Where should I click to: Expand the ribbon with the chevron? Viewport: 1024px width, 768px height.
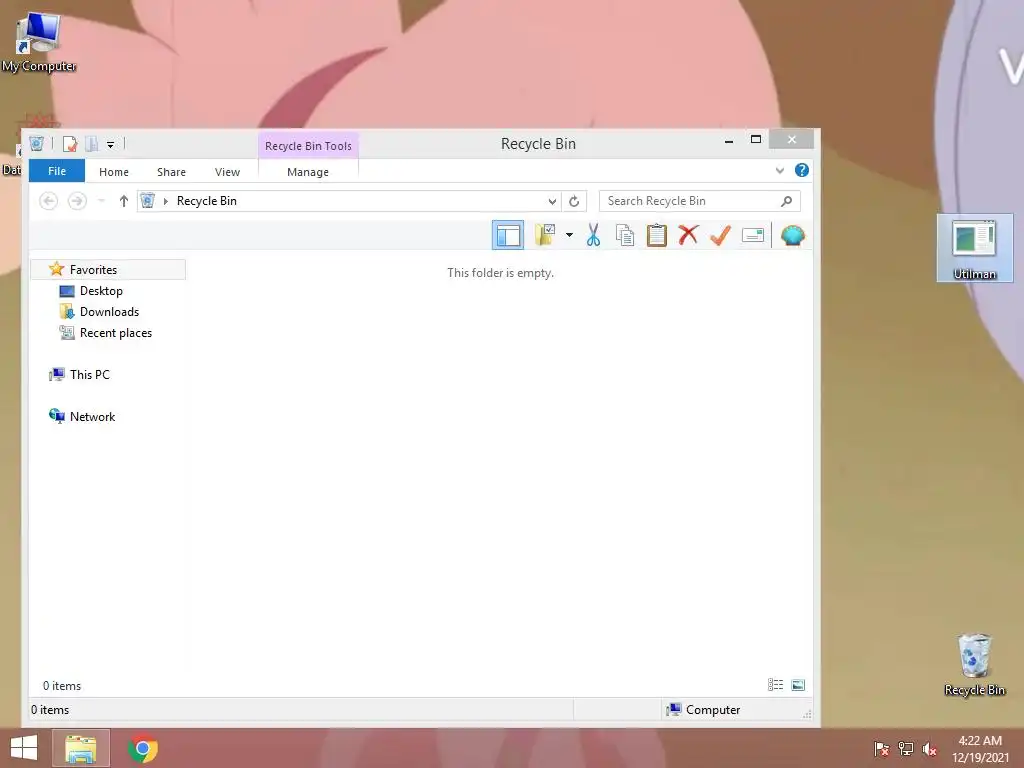coord(779,170)
